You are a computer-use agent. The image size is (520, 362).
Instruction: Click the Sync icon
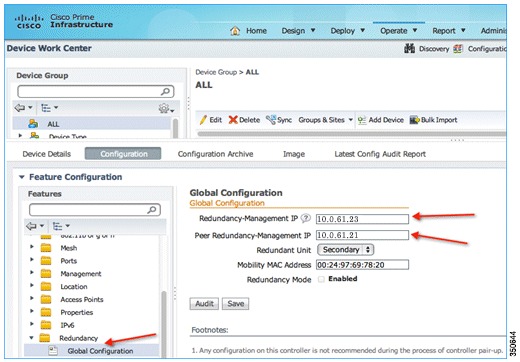tap(271, 120)
